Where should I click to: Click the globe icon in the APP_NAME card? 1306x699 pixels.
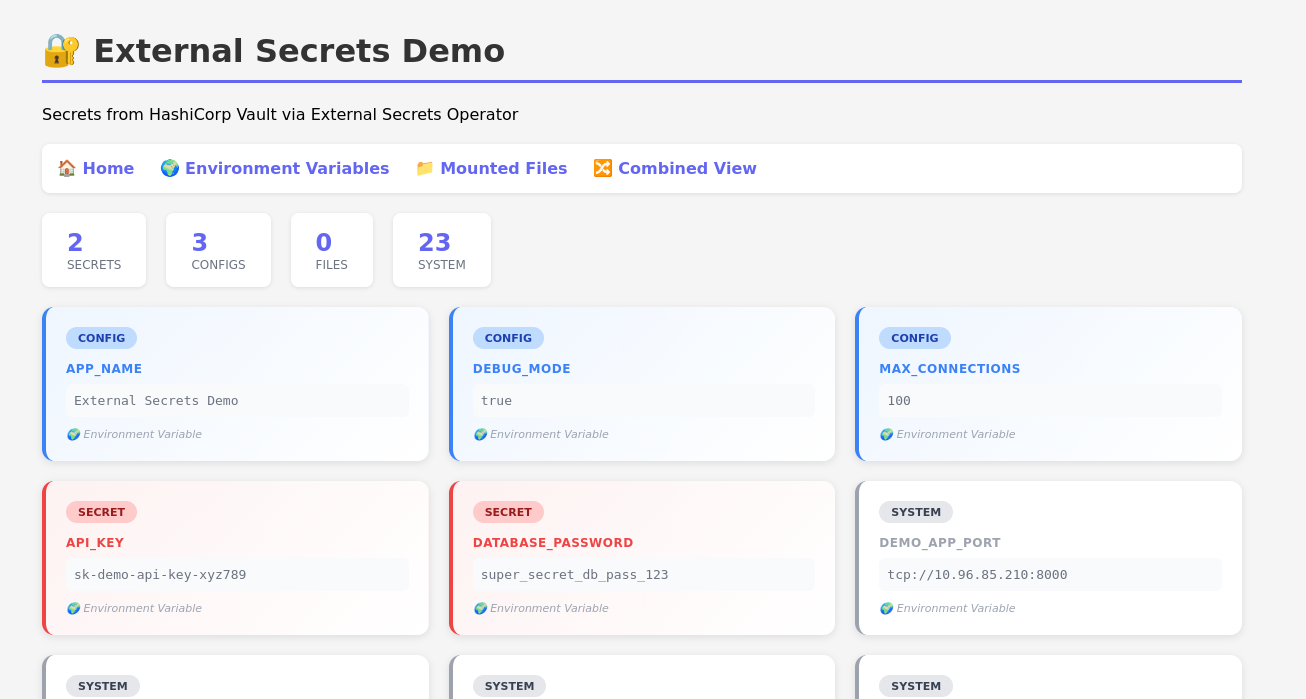click(x=73, y=434)
